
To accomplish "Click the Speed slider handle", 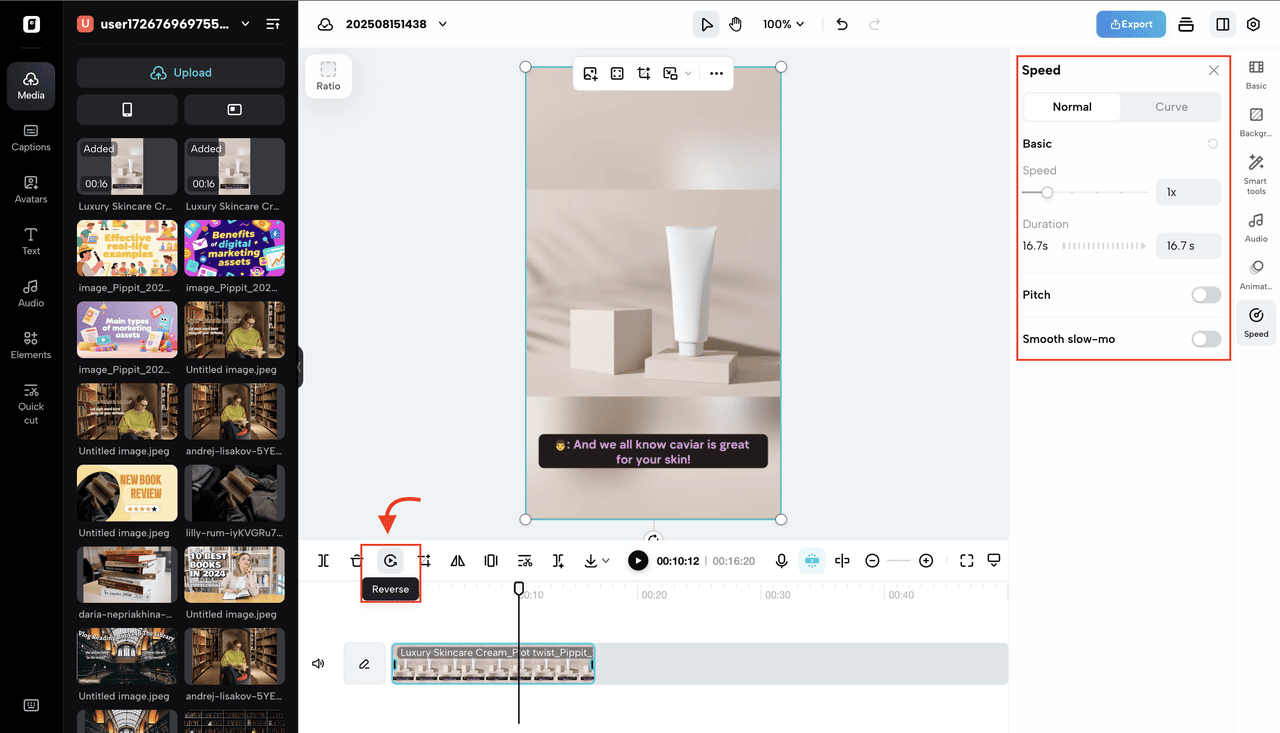I will [1047, 192].
